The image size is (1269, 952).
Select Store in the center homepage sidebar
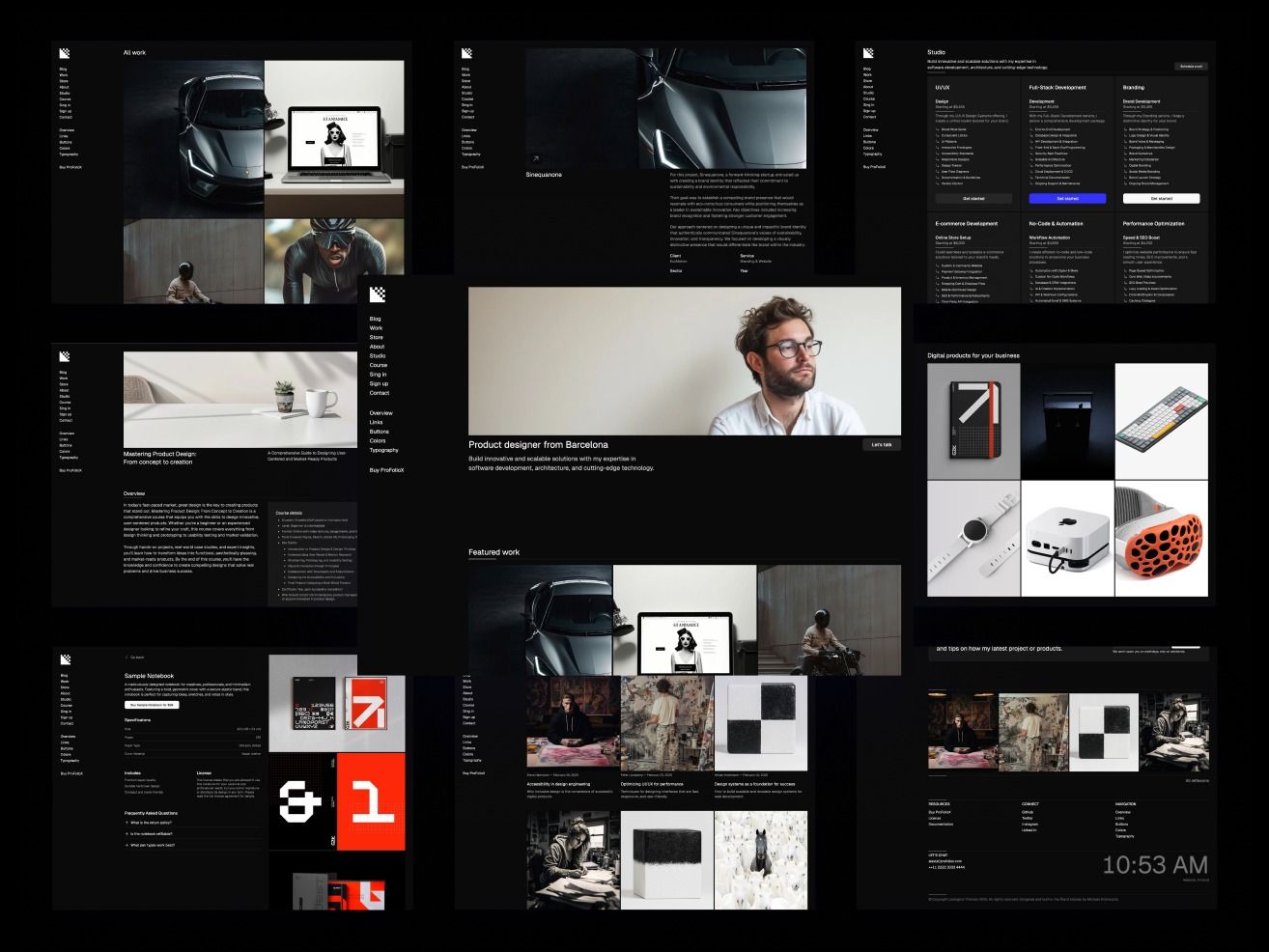376,337
